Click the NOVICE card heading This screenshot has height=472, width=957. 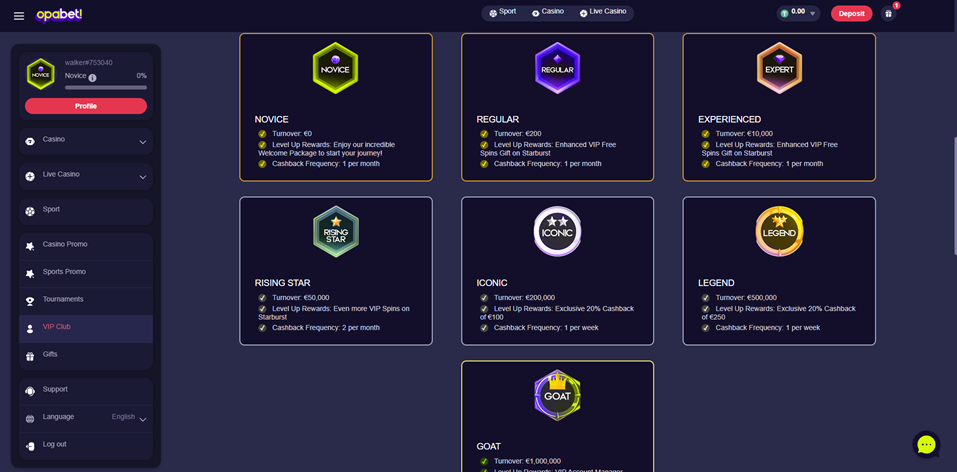(x=272, y=120)
